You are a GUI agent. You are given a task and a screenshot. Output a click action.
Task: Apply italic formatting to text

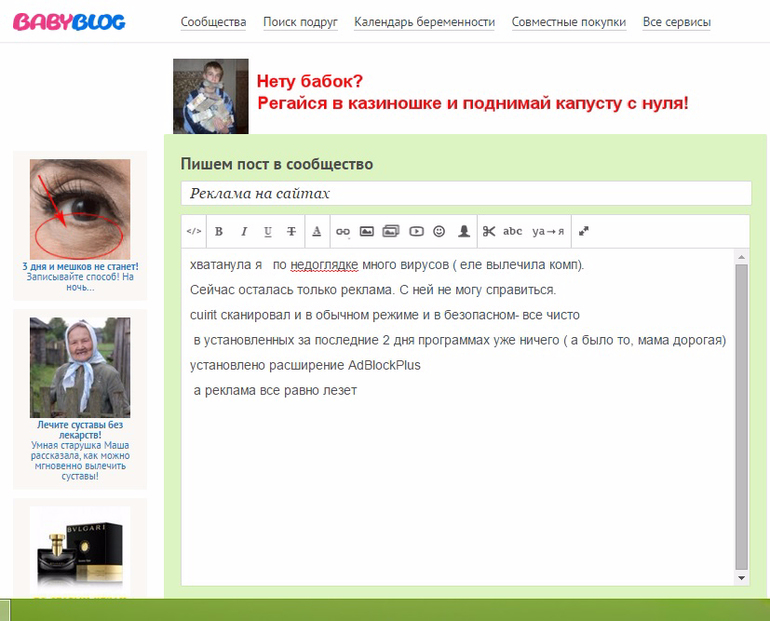click(x=243, y=231)
